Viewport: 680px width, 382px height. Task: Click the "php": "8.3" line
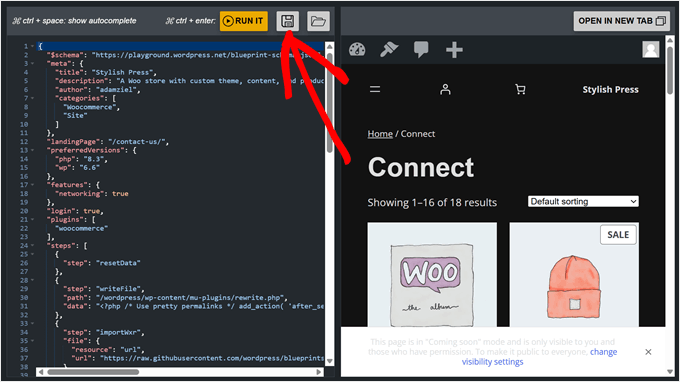click(81, 159)
